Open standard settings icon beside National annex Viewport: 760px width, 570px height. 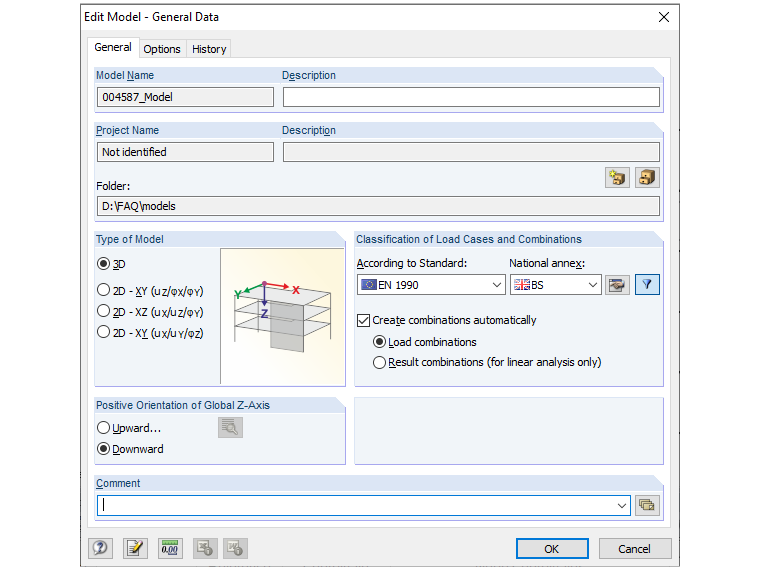point(617,285)
